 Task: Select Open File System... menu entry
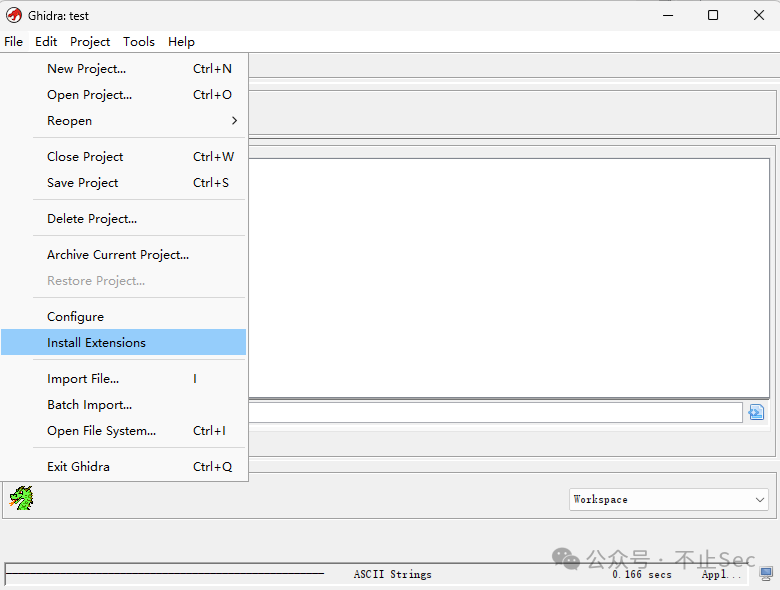[x=123, y=431]
